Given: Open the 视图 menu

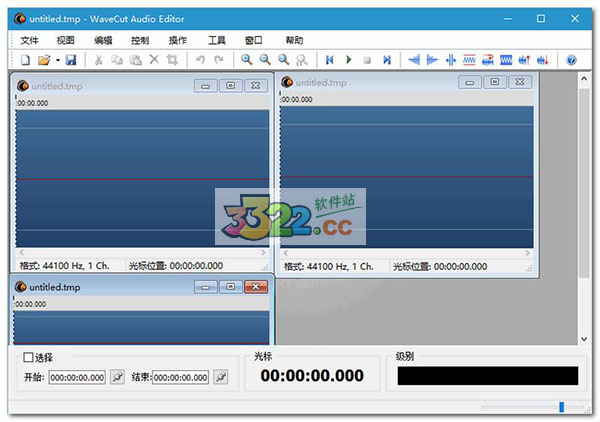Looking at the screenshot, I should 65,40.
